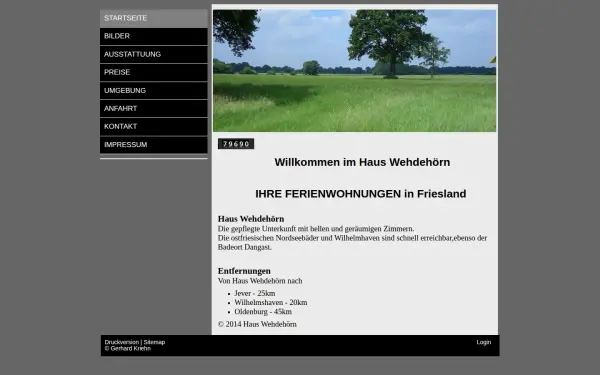Click the visitor counter 79690

[x=236, y=144]
